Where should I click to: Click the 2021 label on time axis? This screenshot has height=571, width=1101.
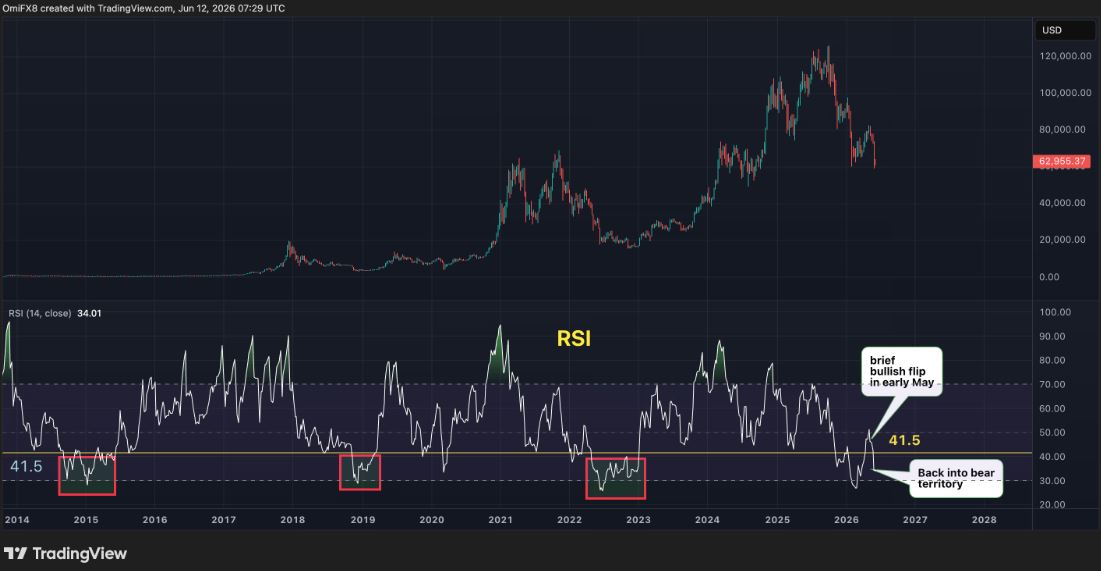pos(501,520)
